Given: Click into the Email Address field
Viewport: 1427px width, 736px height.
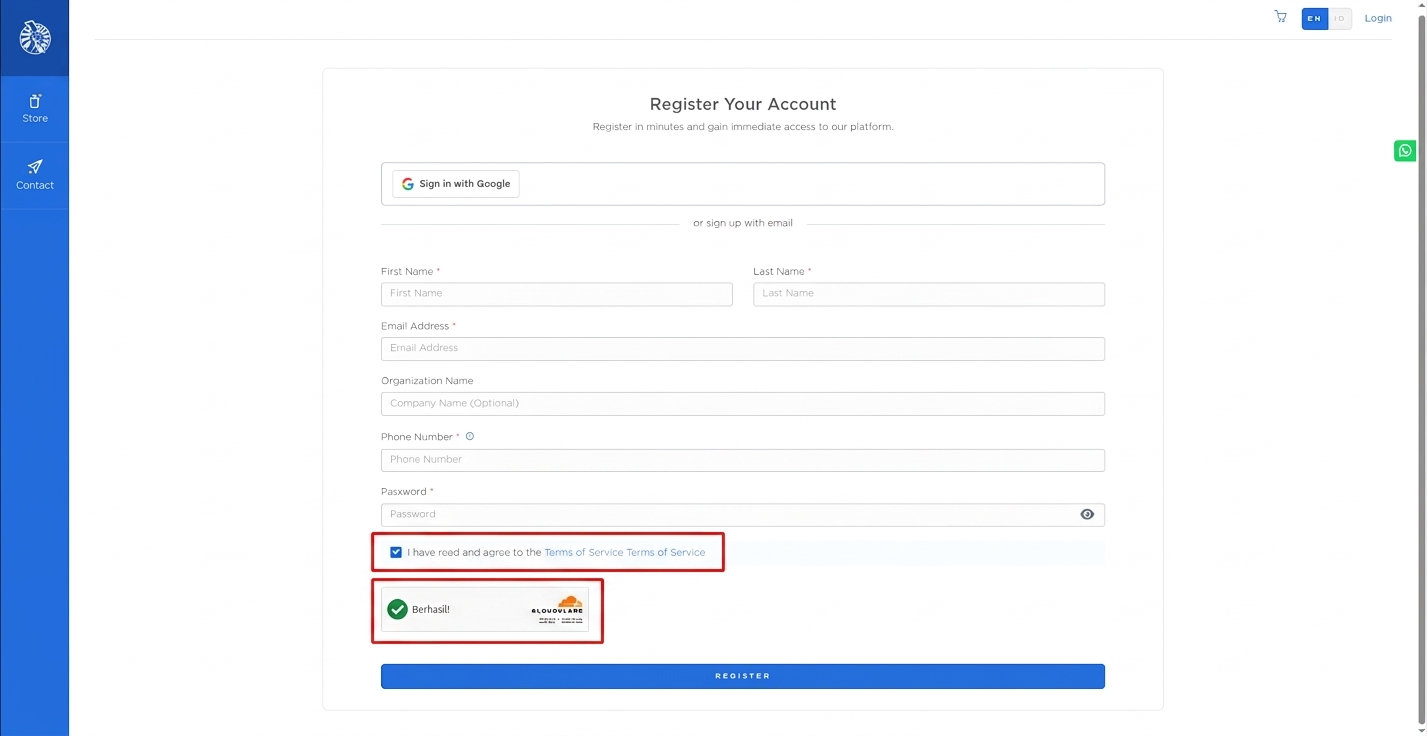Looking at the screenshot, I should 743,349.
